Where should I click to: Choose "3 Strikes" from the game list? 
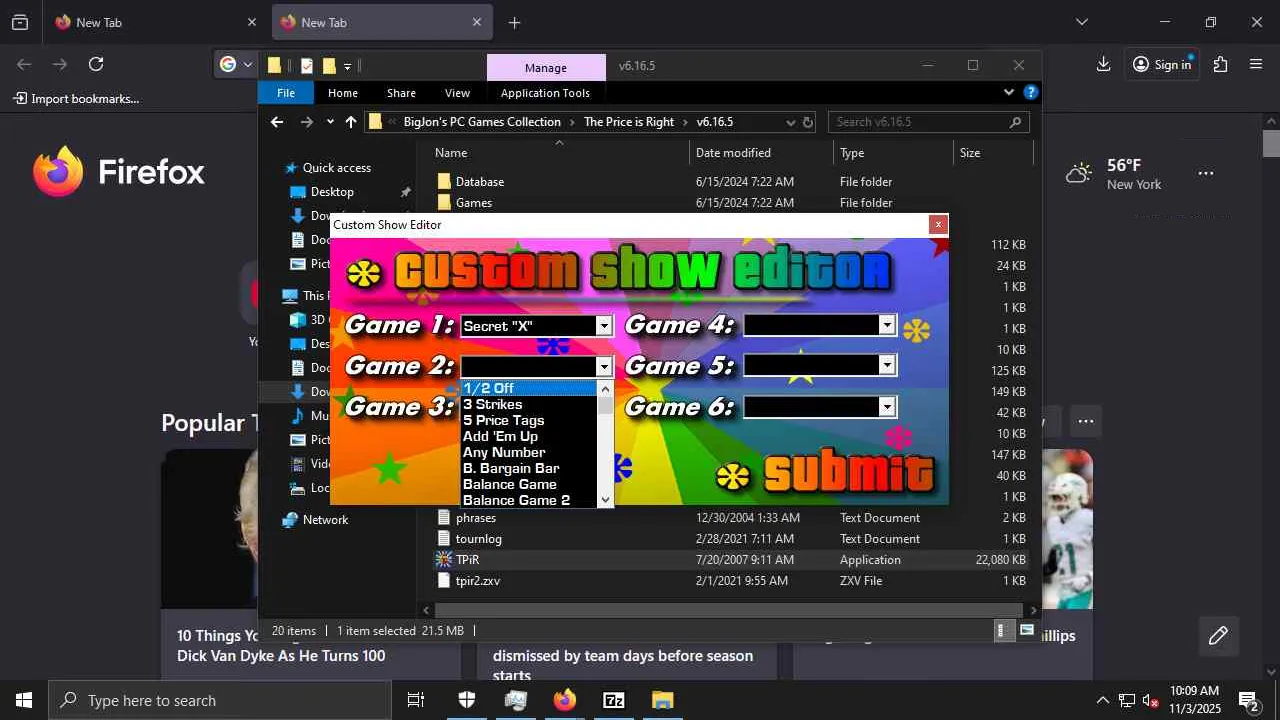[x=529, y=404]
